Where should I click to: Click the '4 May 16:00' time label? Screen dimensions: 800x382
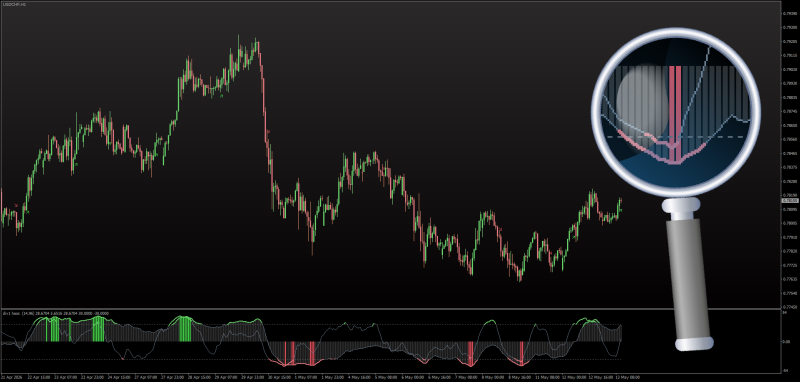point(359,377)
